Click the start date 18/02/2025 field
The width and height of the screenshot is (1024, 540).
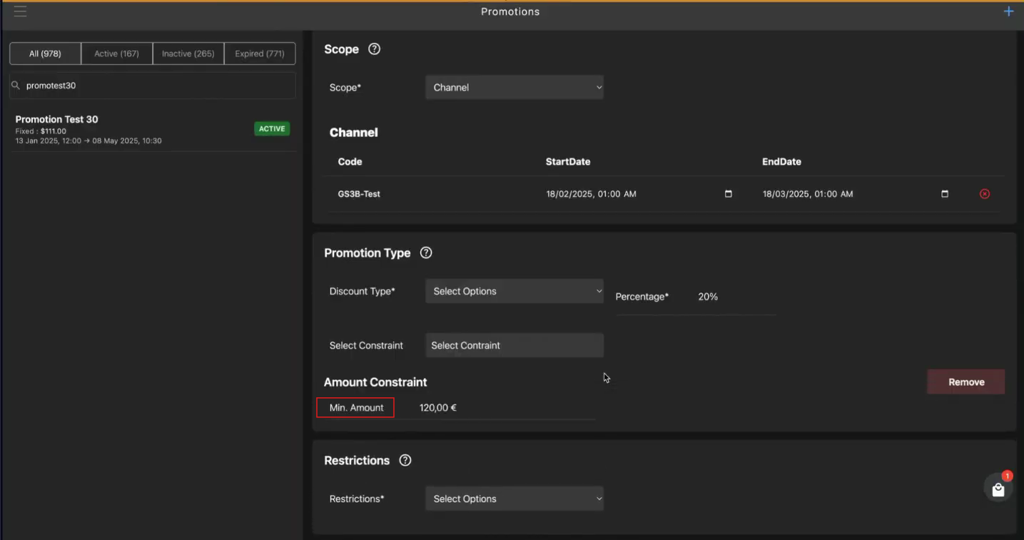(x=639, y=194)
